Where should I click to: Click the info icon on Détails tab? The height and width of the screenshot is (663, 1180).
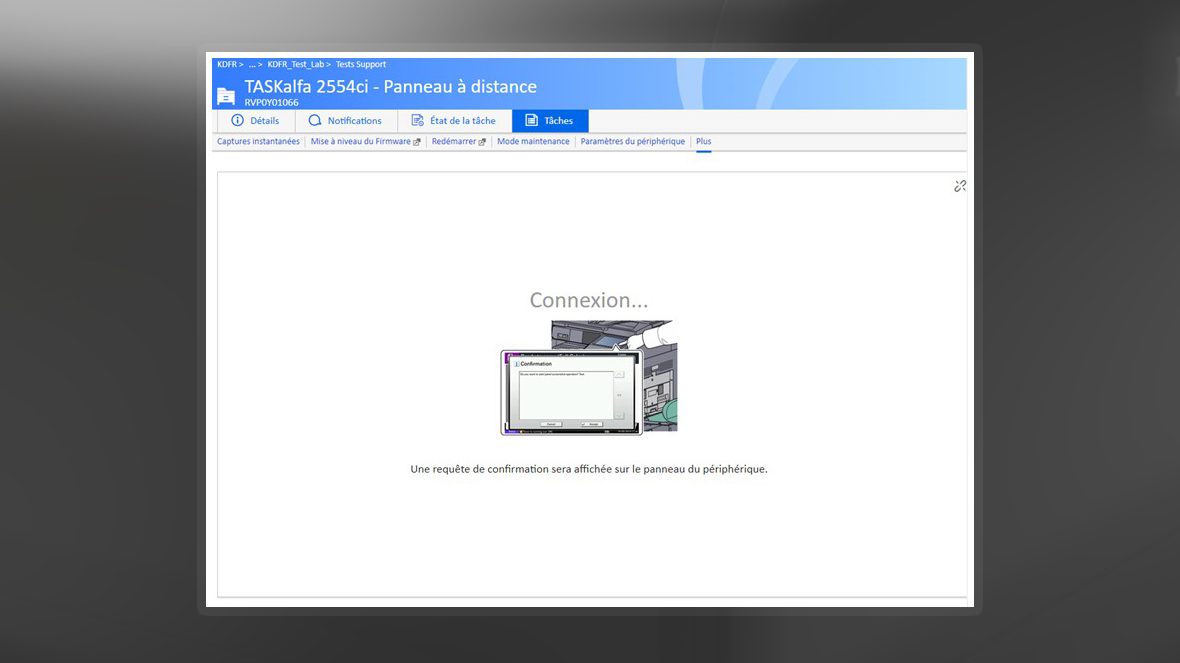click(237, 121)
